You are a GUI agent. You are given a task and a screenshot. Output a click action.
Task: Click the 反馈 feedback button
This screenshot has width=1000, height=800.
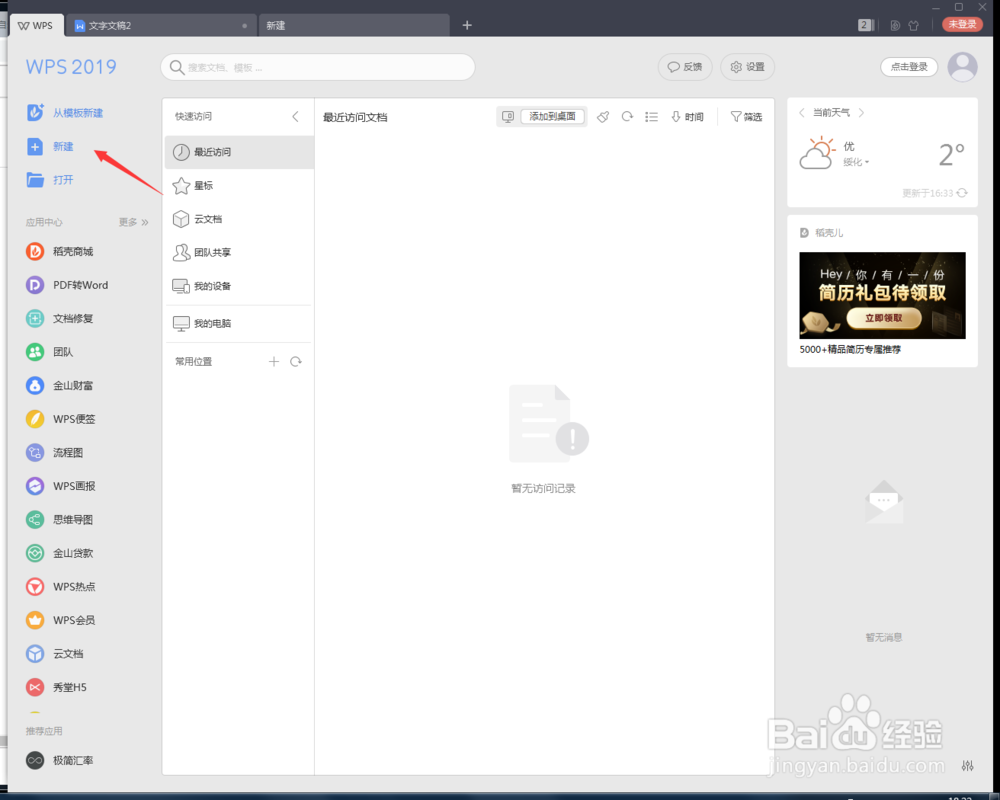pos(685,67)
